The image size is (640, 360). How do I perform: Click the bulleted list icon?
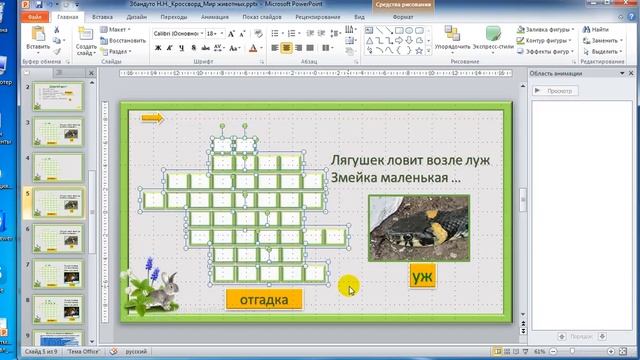coord(276,33)
